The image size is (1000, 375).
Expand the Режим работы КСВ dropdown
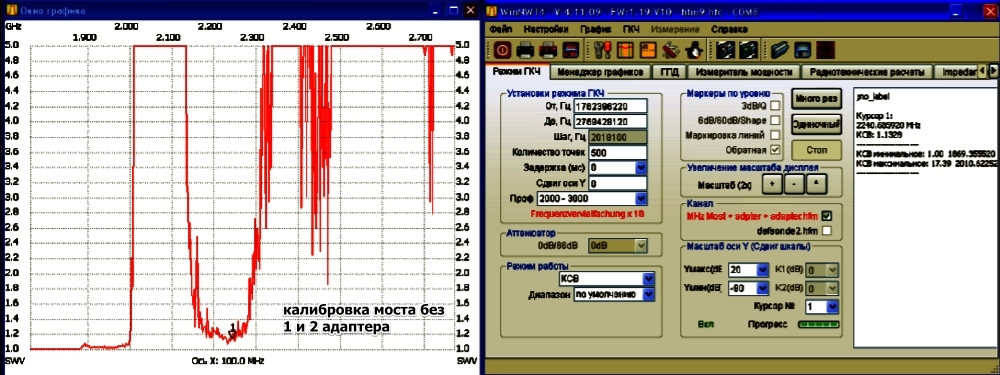point(649,279)
